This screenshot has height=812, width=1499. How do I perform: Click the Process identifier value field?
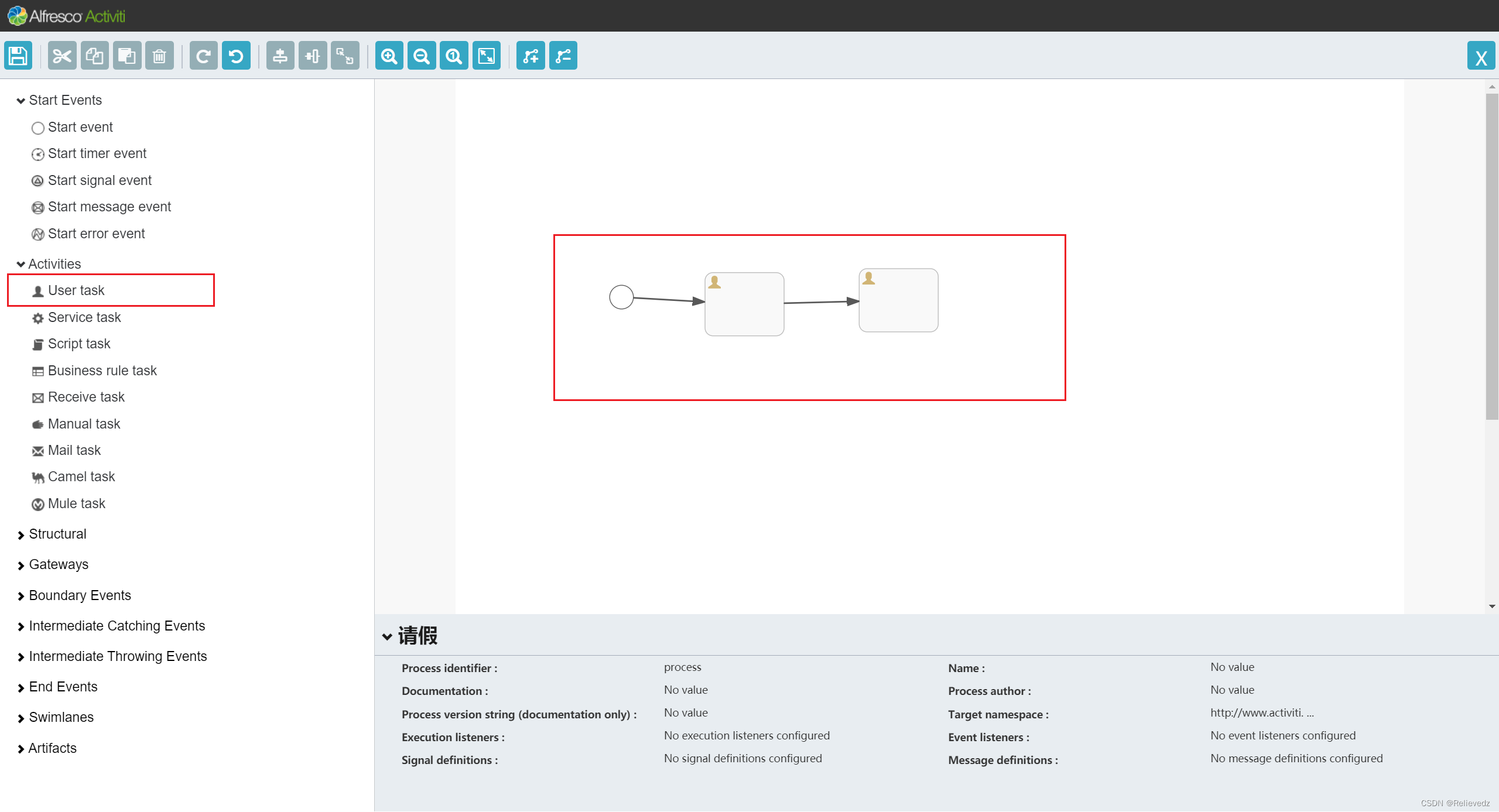pyautogui.click(x=683, y=667)
